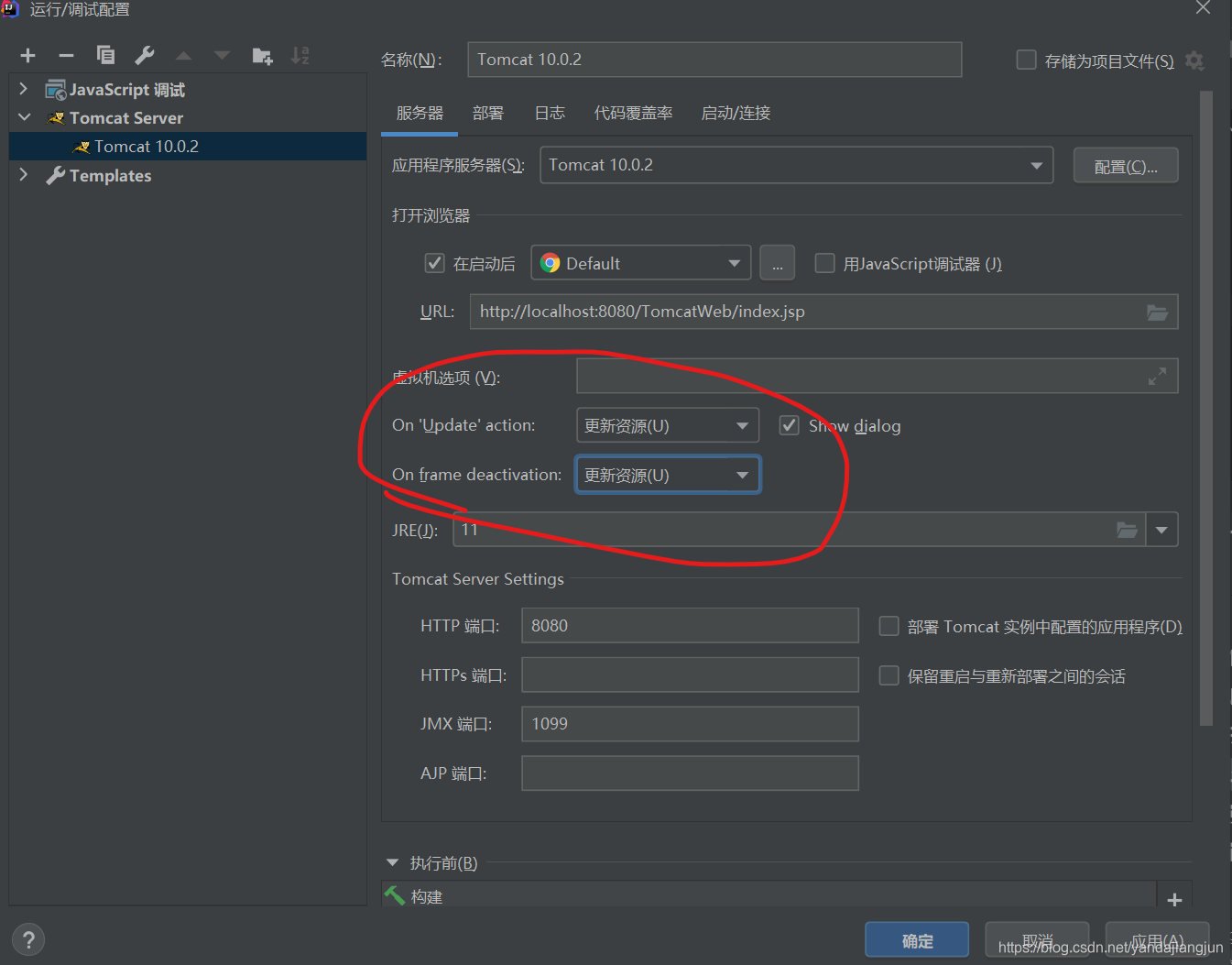Viewport: 1232px width, 965px height.
Task: Switch to the 代码覆盖率 tab
Action: [633, 113]
